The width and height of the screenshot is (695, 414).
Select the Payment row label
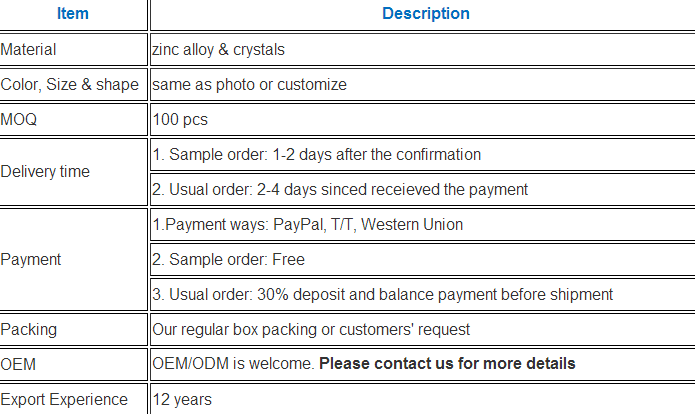tap(31, 259)
